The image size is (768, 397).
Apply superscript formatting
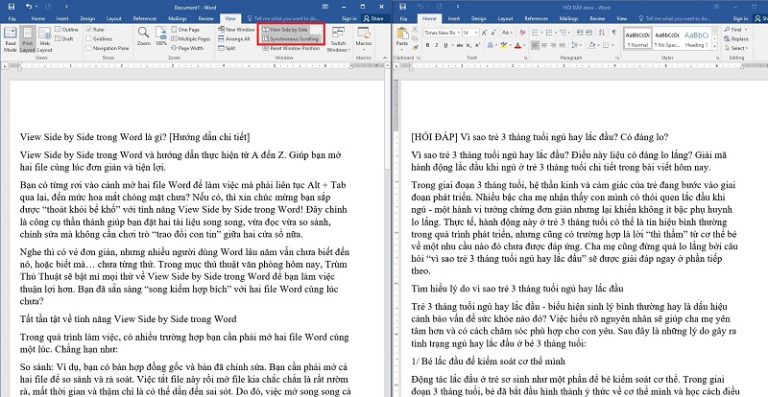(x=478, y=46)
